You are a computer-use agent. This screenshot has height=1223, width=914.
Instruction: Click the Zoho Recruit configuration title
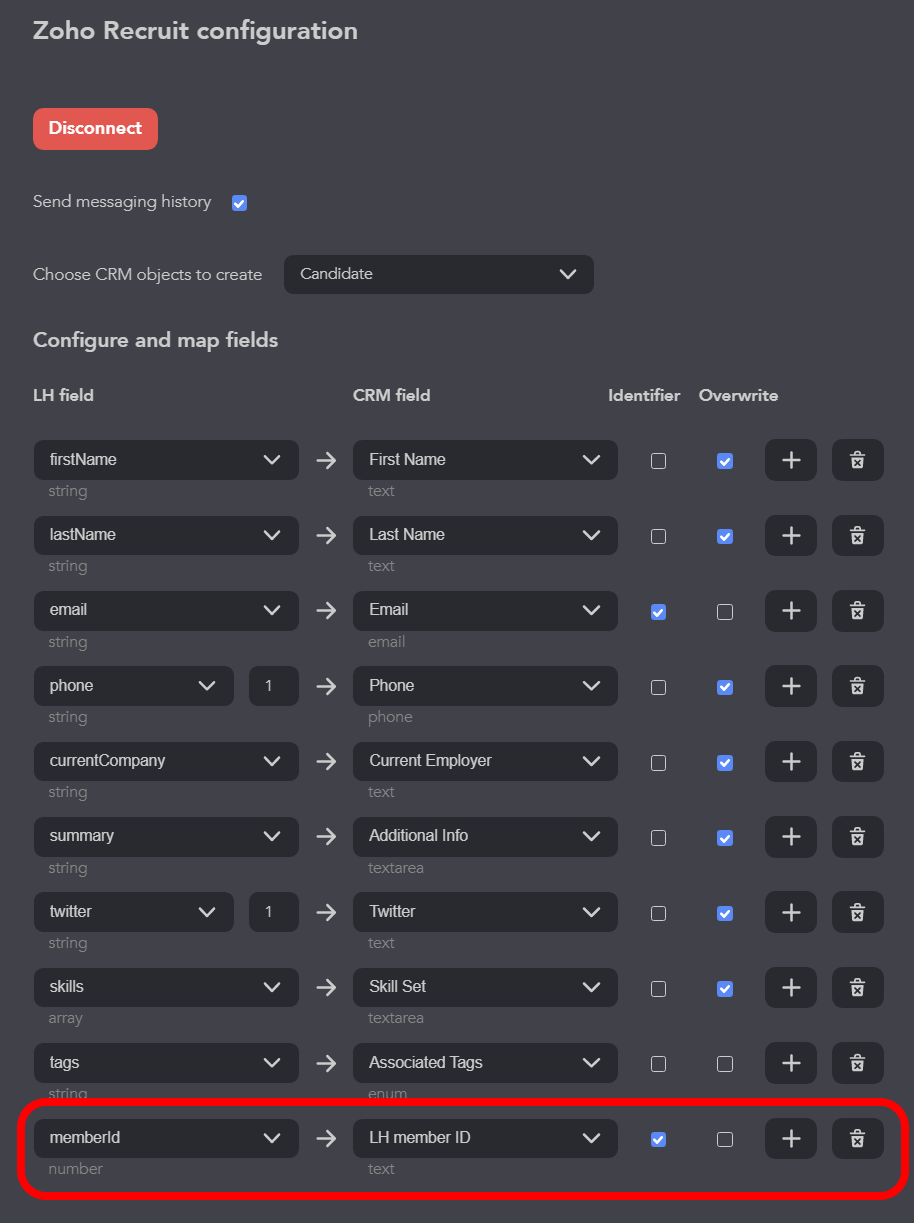(195, 31)
